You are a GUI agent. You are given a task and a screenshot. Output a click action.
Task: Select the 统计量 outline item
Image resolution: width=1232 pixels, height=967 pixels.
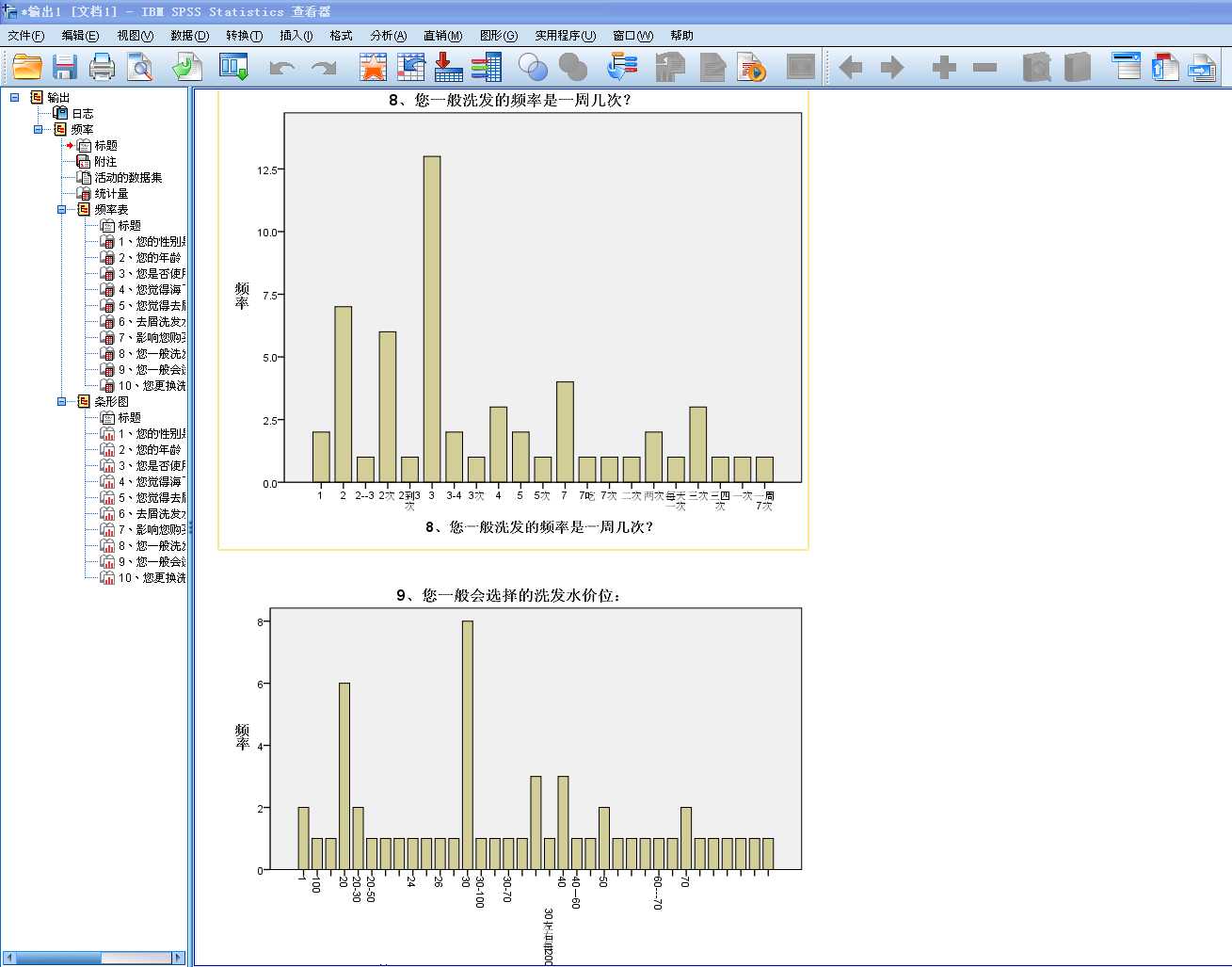(x=111, y=193)
